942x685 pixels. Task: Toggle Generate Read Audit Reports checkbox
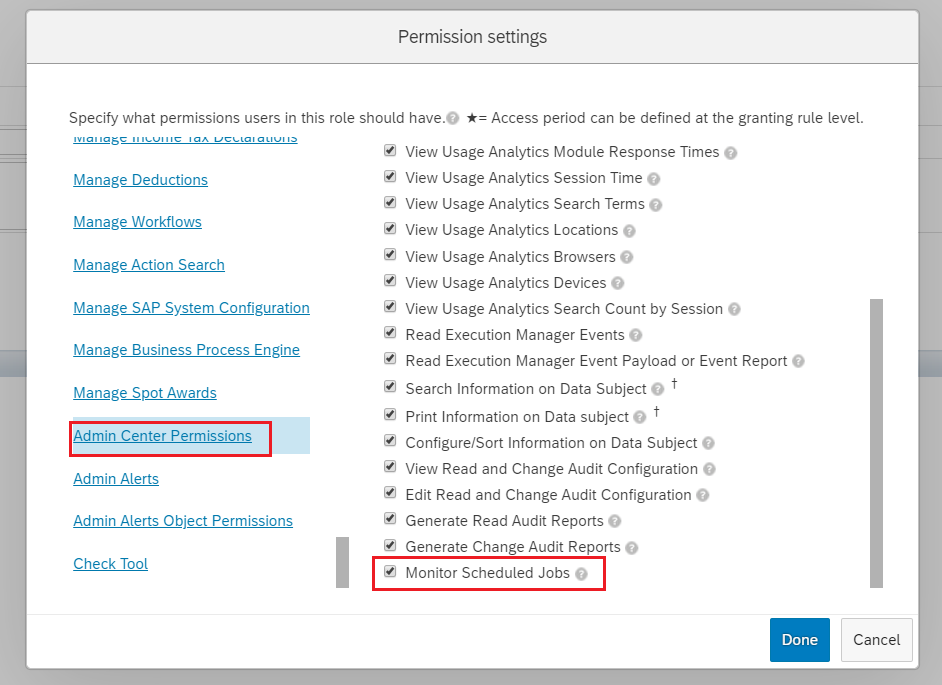390,519
